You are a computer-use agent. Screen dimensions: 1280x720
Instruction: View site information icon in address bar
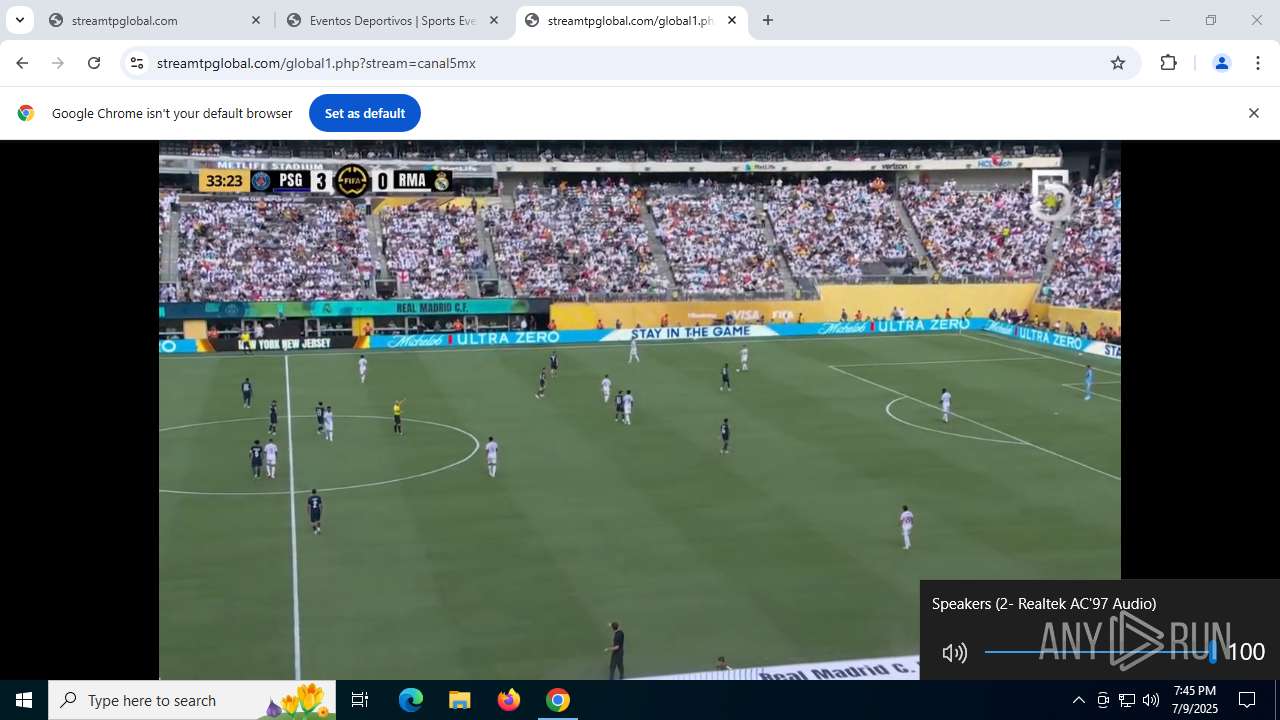coord(137,63)
